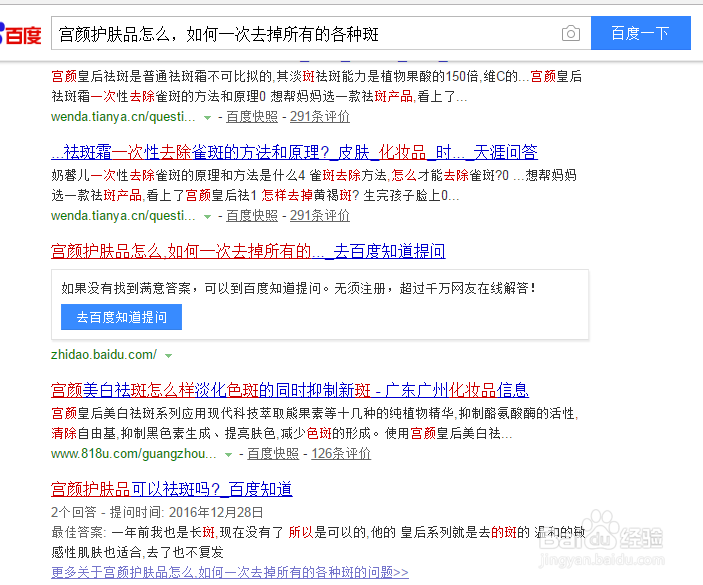Open 更多关于宫颜护肤品怎么 related questions link
703x585 pixels.
click(x=230, y=572)
